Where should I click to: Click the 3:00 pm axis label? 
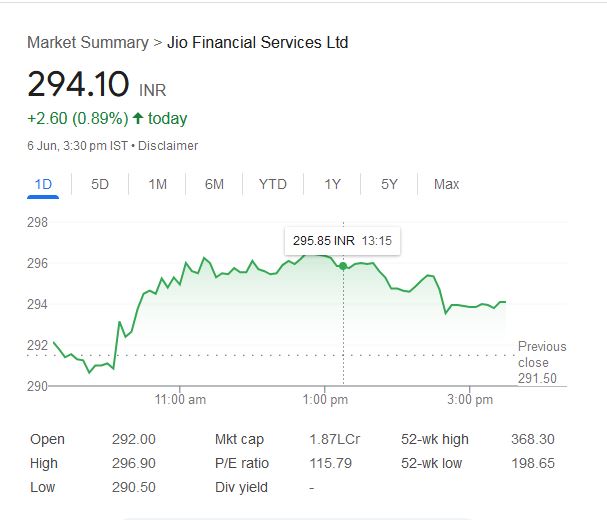[x=470, y=400]
